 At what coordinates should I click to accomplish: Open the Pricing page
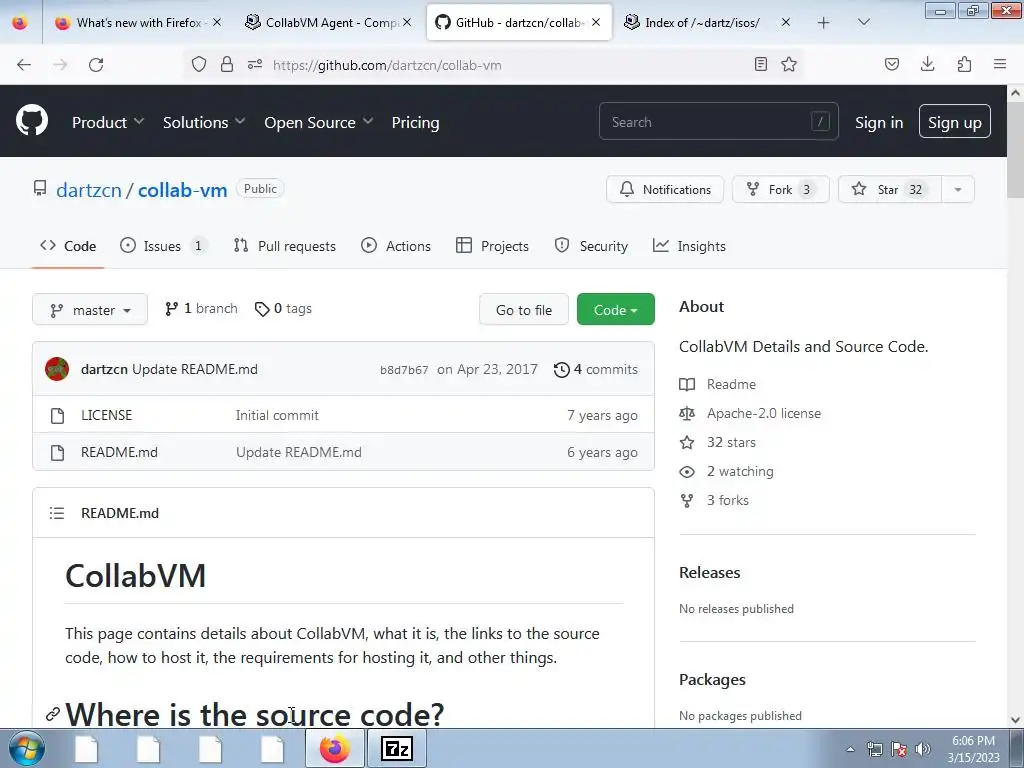[415, 122]
